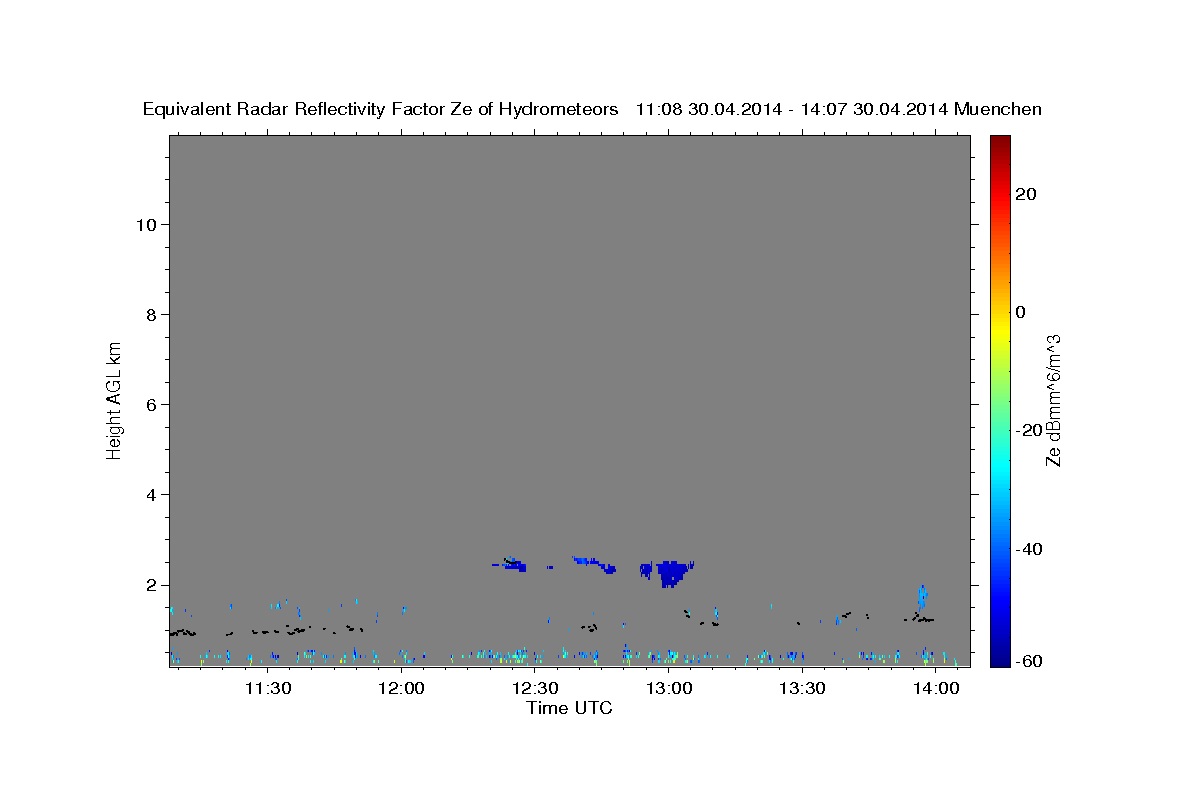The height and width of the screenshot is (800, 1200).
Task: Click the colorbar value '-20'
Action: (1028, 430)
